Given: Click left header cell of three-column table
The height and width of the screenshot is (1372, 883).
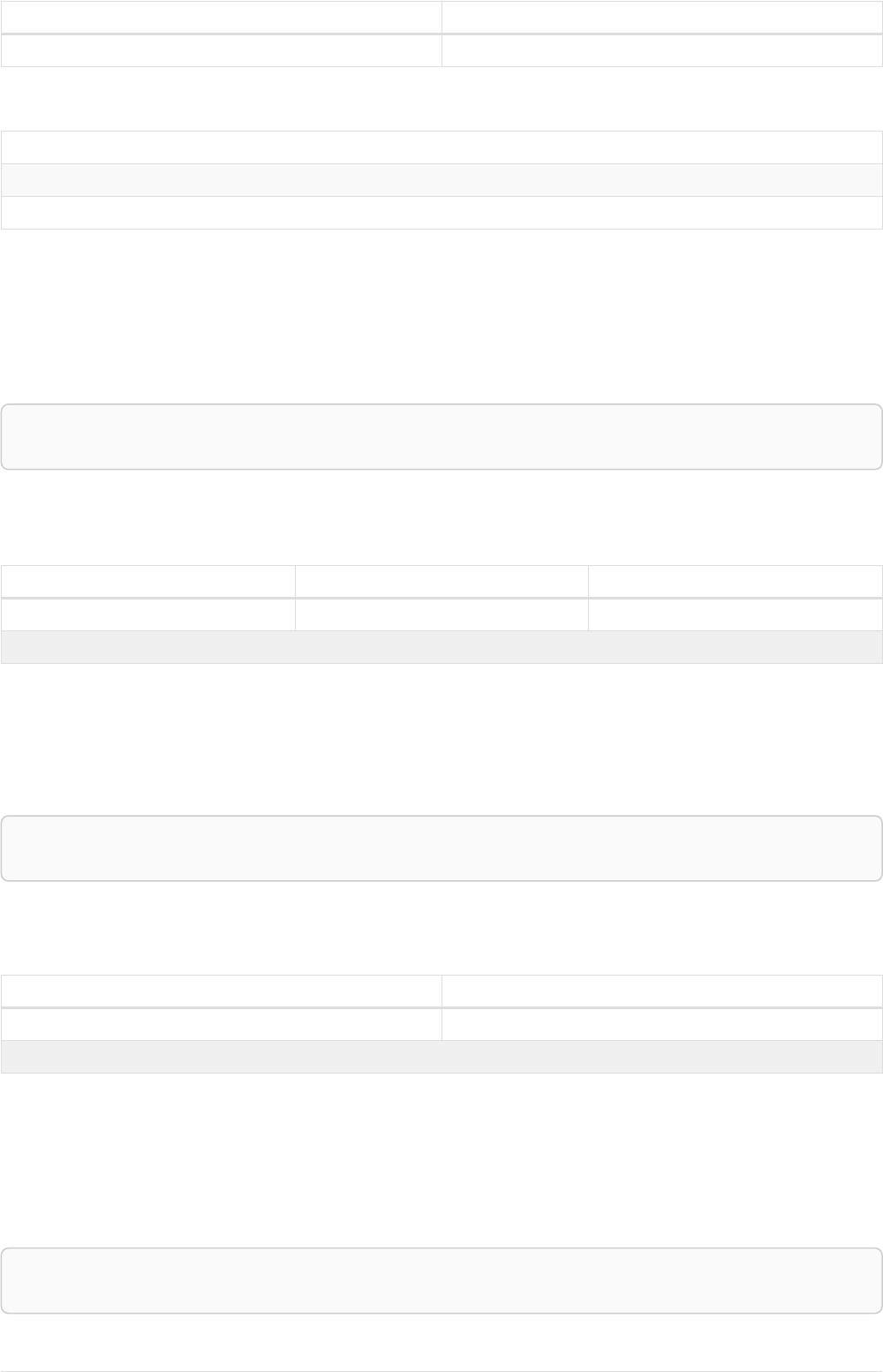Looking at the screenshot, I should (147, 581).
